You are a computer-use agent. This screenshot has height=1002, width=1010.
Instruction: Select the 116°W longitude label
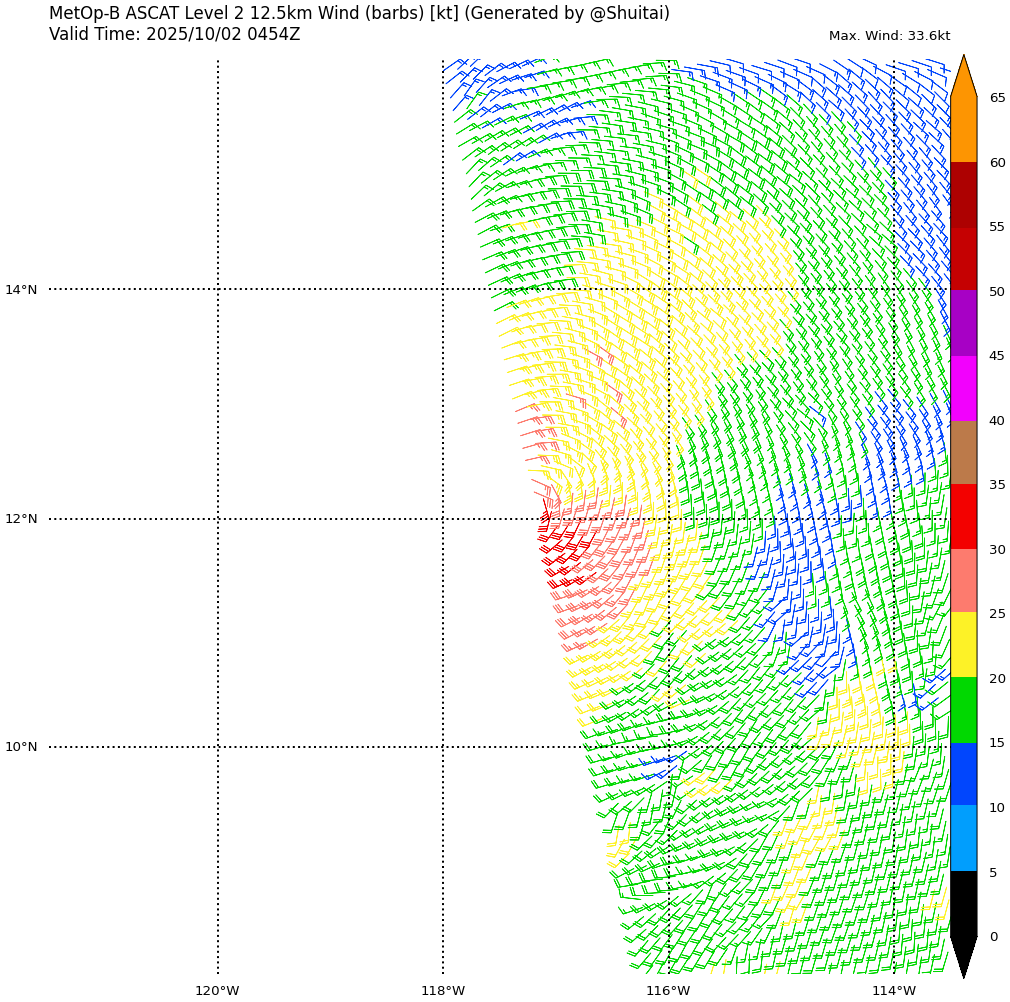[668, 991]
